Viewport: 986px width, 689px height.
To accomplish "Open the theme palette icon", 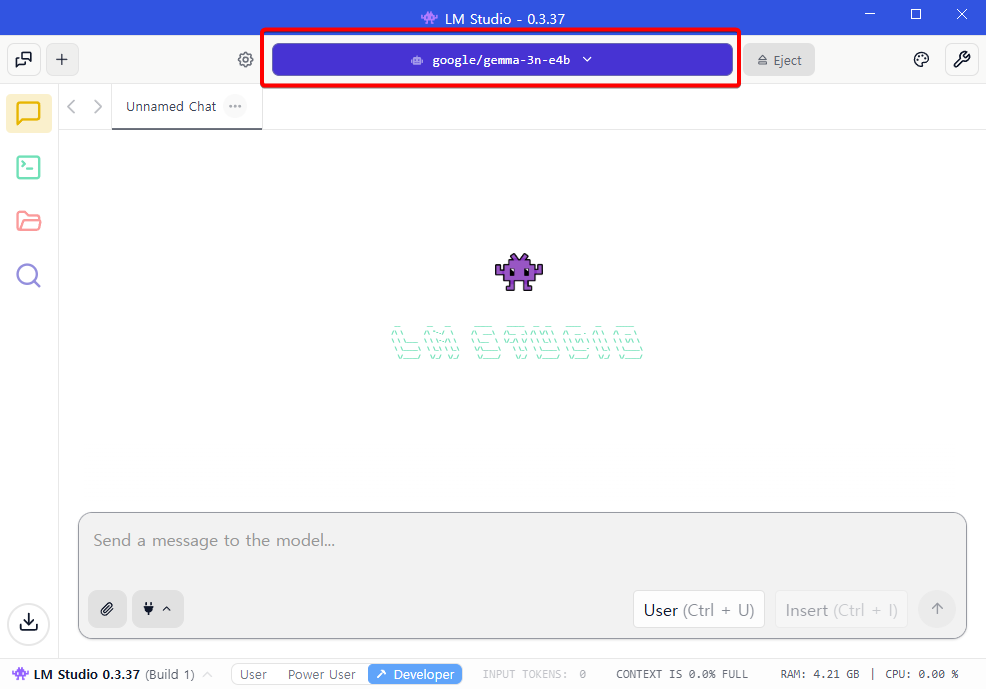I will tap(921, 60).
